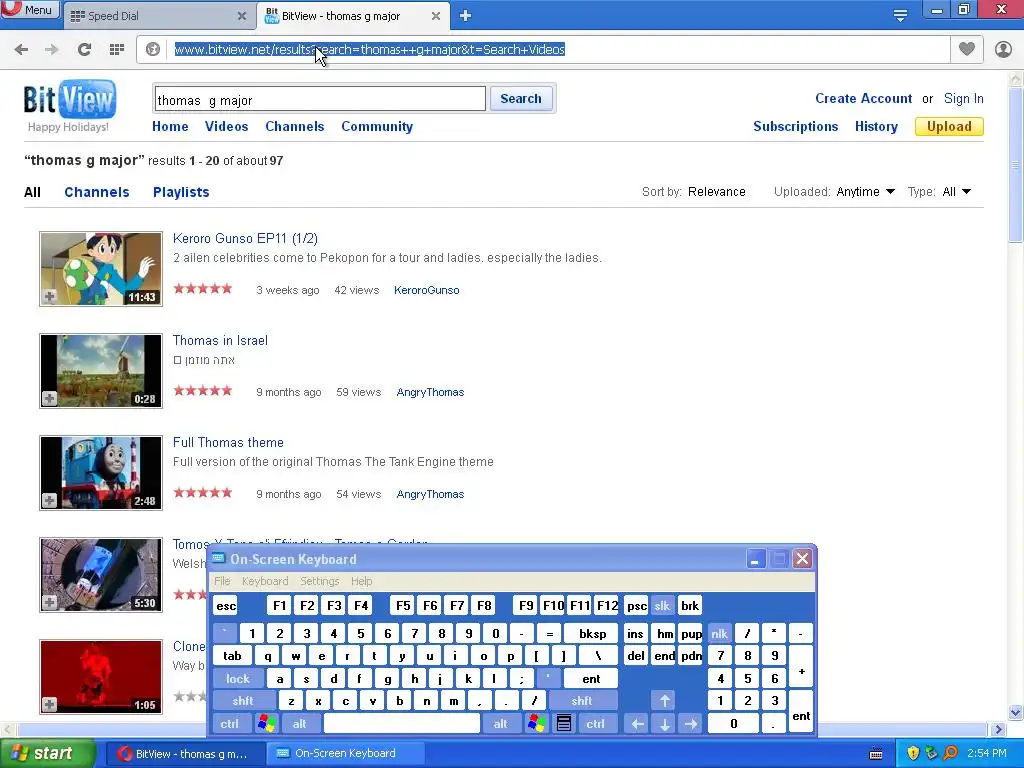Image resolution: width=1024 pixels, height=768 pixels.
Task: Open the Sign In link
Action: (963, 99)
